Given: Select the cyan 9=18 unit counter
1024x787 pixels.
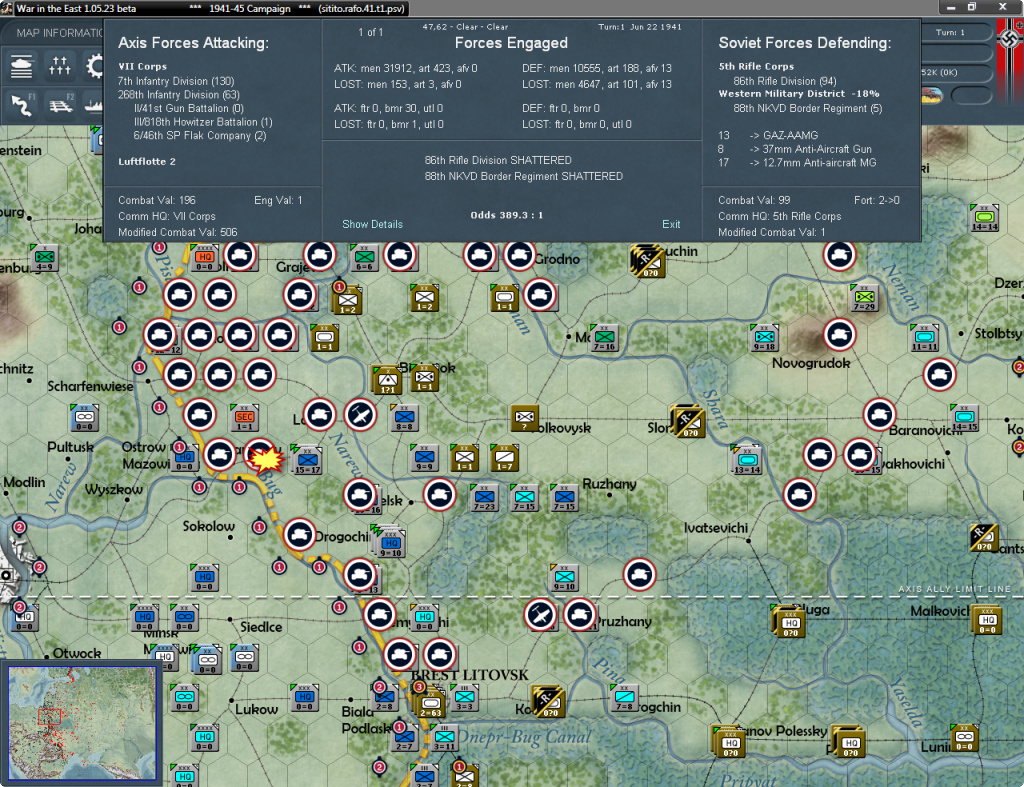Looking at the screenshot, I should [764, 338].
